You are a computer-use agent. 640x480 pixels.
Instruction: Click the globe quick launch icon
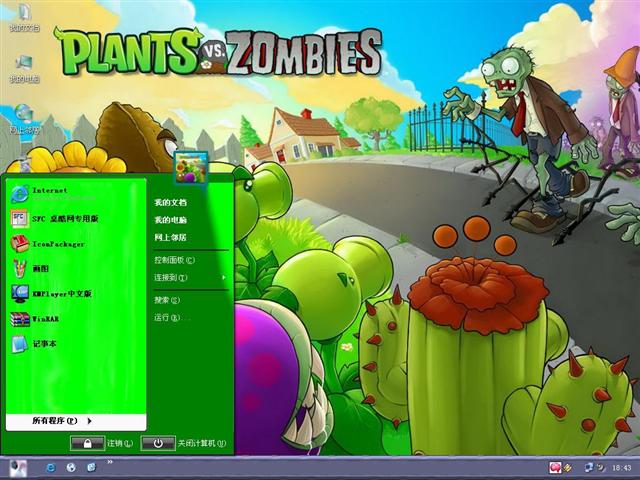click(71, 468)
